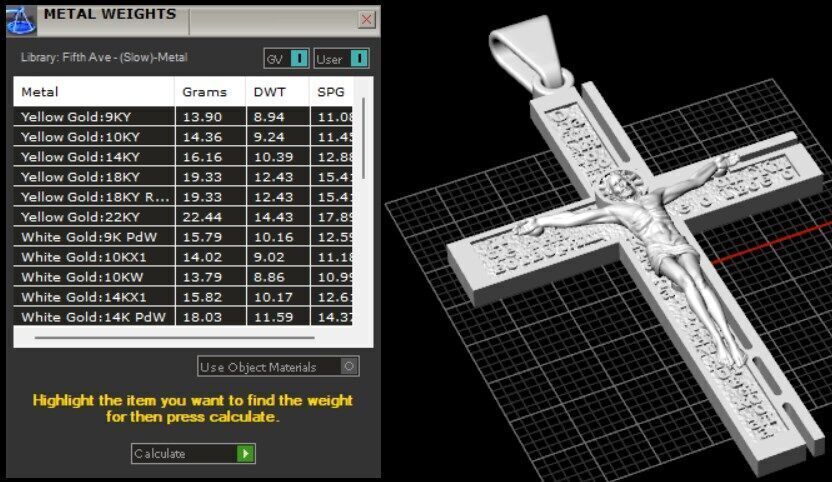The height and width of the screenshot is (482, 832).
Task: Select the White Gold:14K PdW row
Action: point(183,317)
